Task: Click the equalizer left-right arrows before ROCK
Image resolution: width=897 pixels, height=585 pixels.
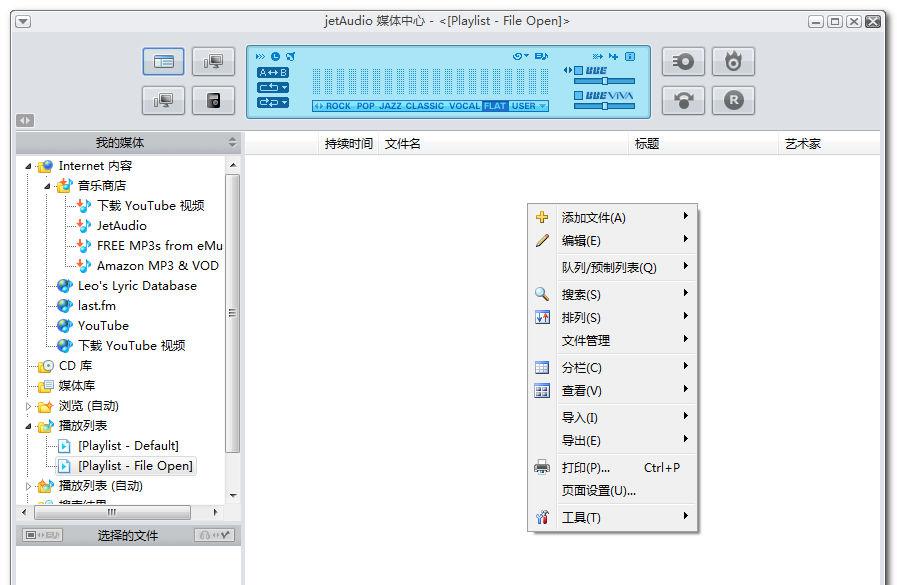Action: click(319, 106)
